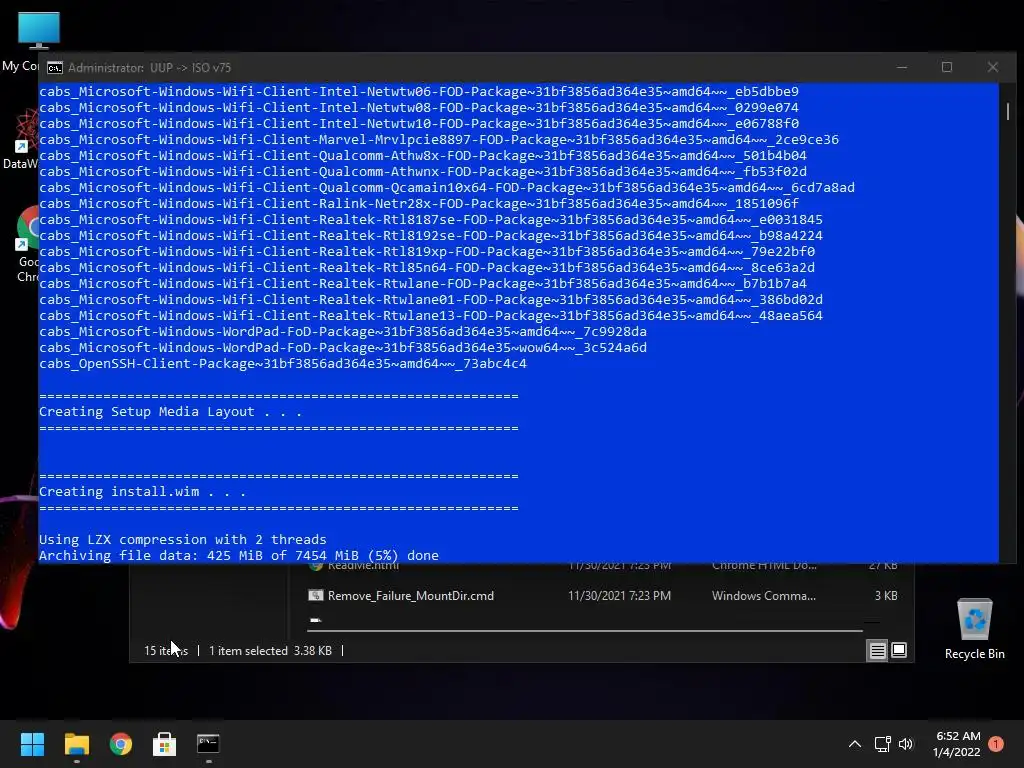The image size is (1024, 768).
Task: Click the '3 KB' size cell
Action: (x=886, y=596)
